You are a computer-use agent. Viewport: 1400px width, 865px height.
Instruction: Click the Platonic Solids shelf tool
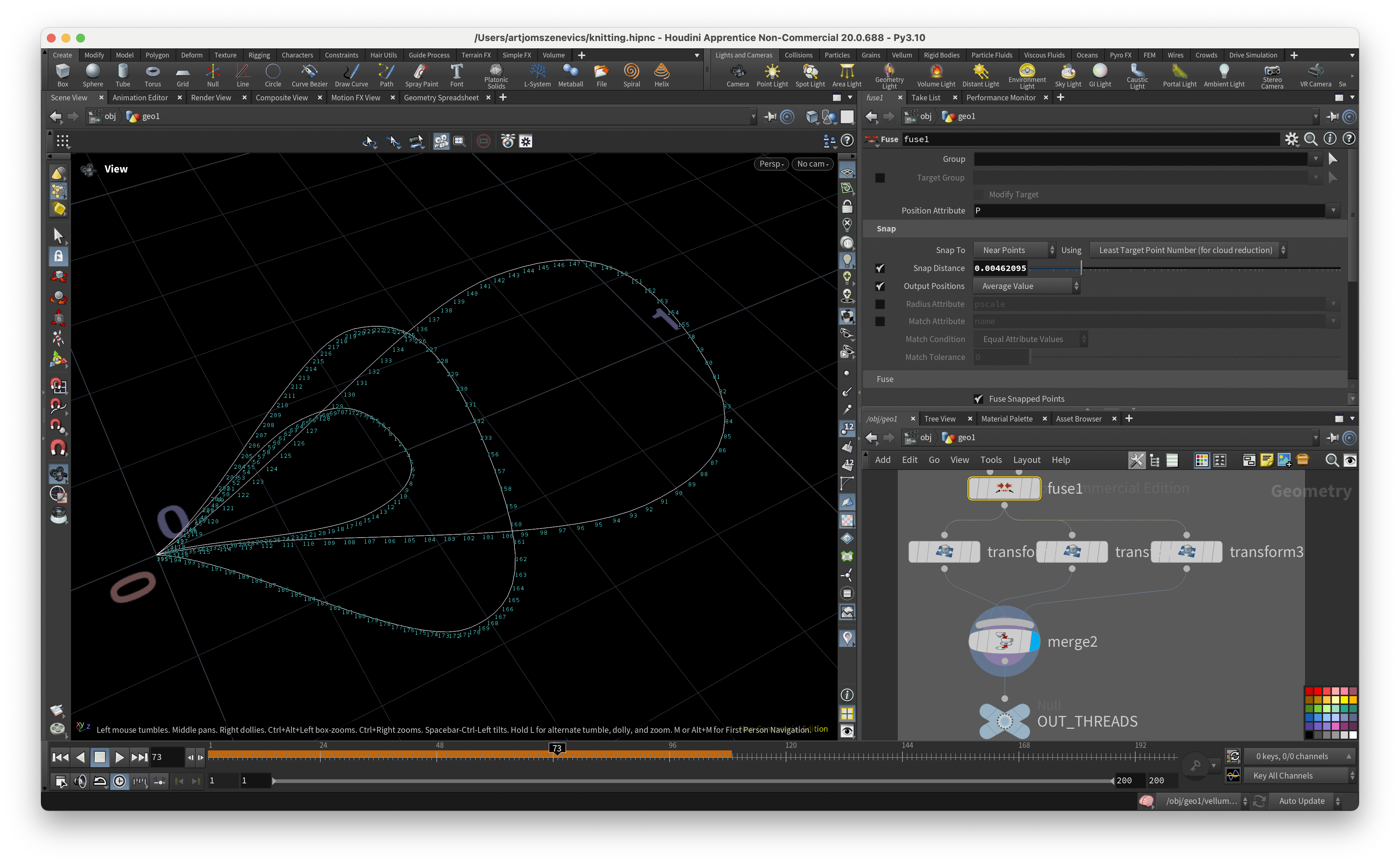pos(496,75)
